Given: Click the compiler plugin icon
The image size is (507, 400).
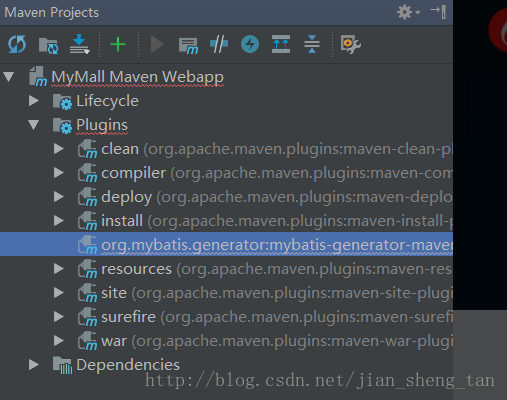Looking at the screenshot, I should 87,173.
